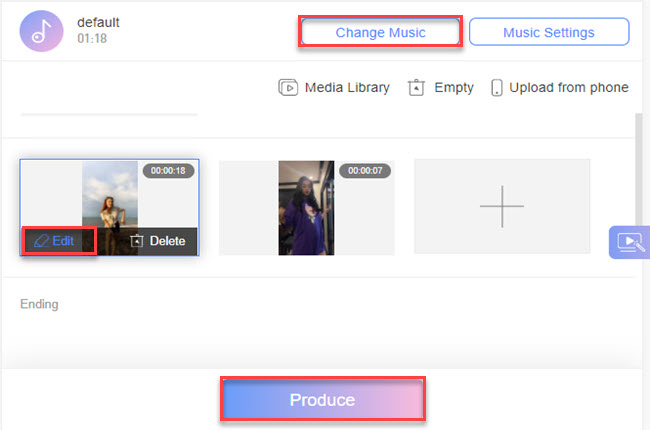Click the Delete trash icon on first clip
The height and width of the screenshot is (430, 650).
point(138,241)
